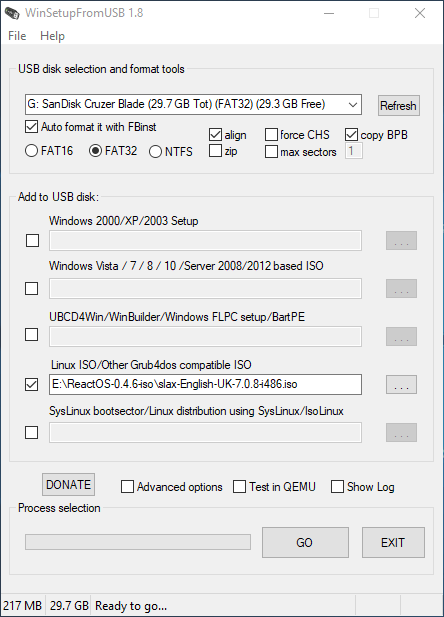
Task: Open the File menu
Action: point(17,36)
